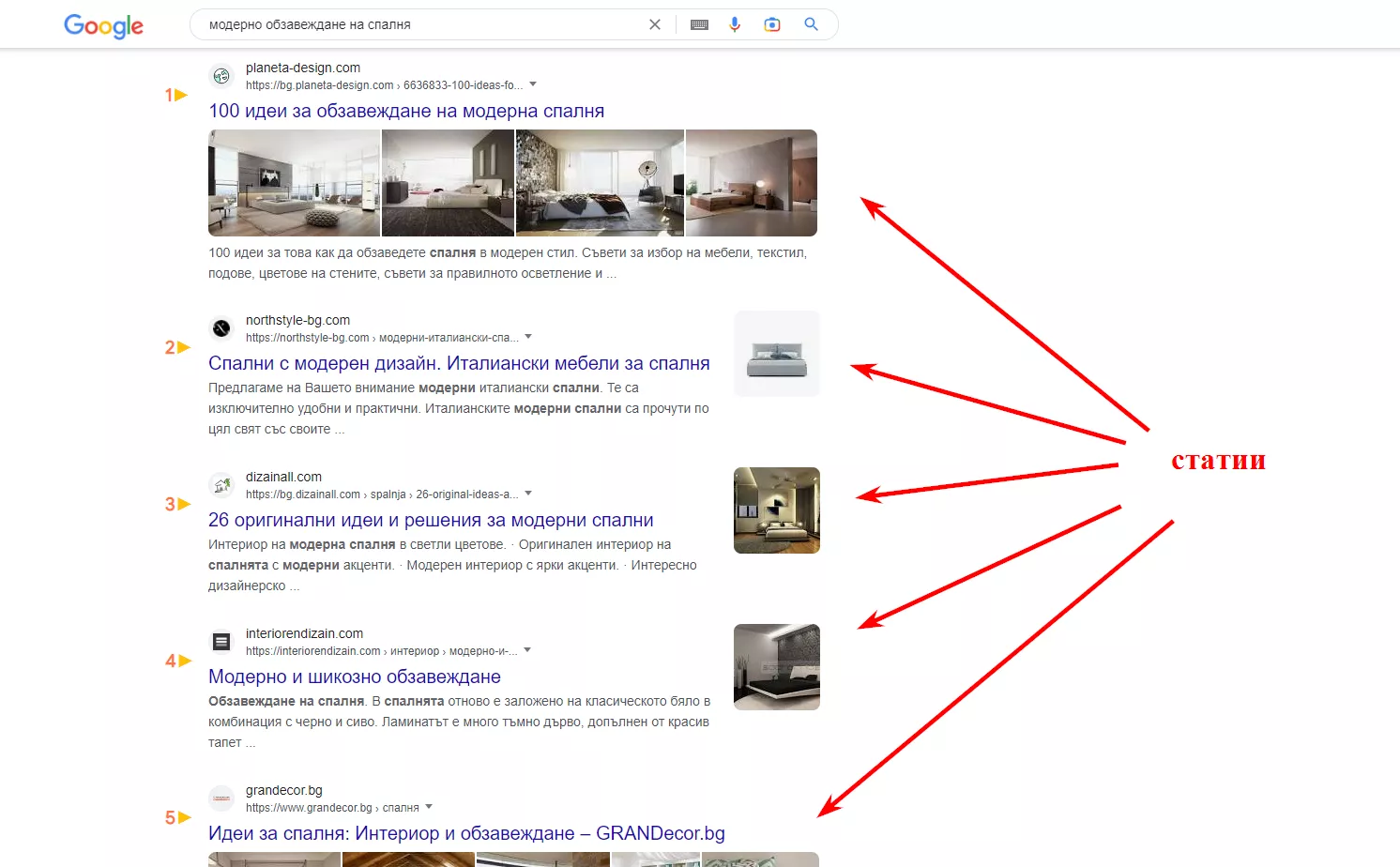
Task: Open '100 идеи за обзавеждане на модерна спалня'
Action: pos(406,111)
